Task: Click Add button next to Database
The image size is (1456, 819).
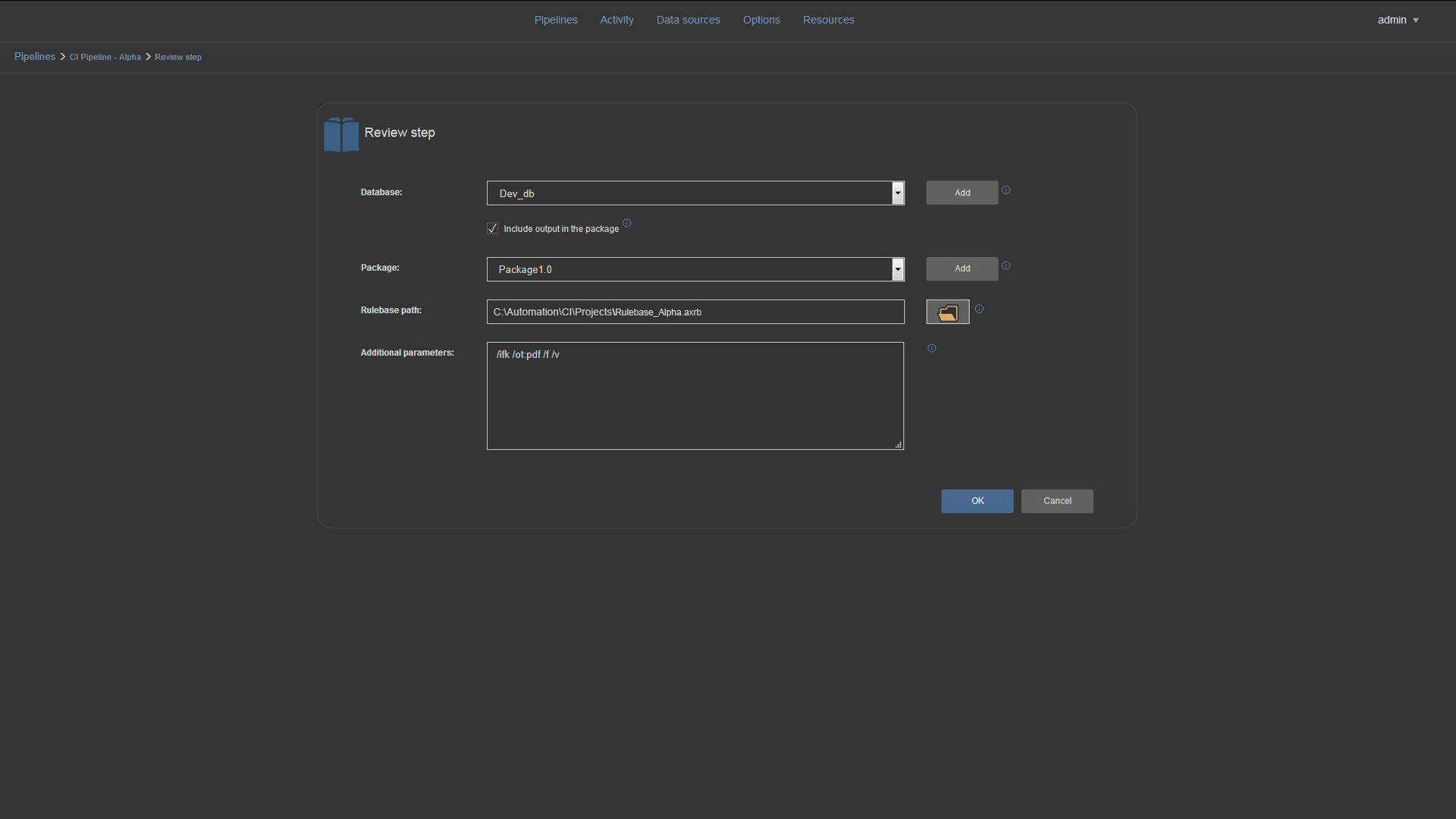Action: tap(962, 193)
